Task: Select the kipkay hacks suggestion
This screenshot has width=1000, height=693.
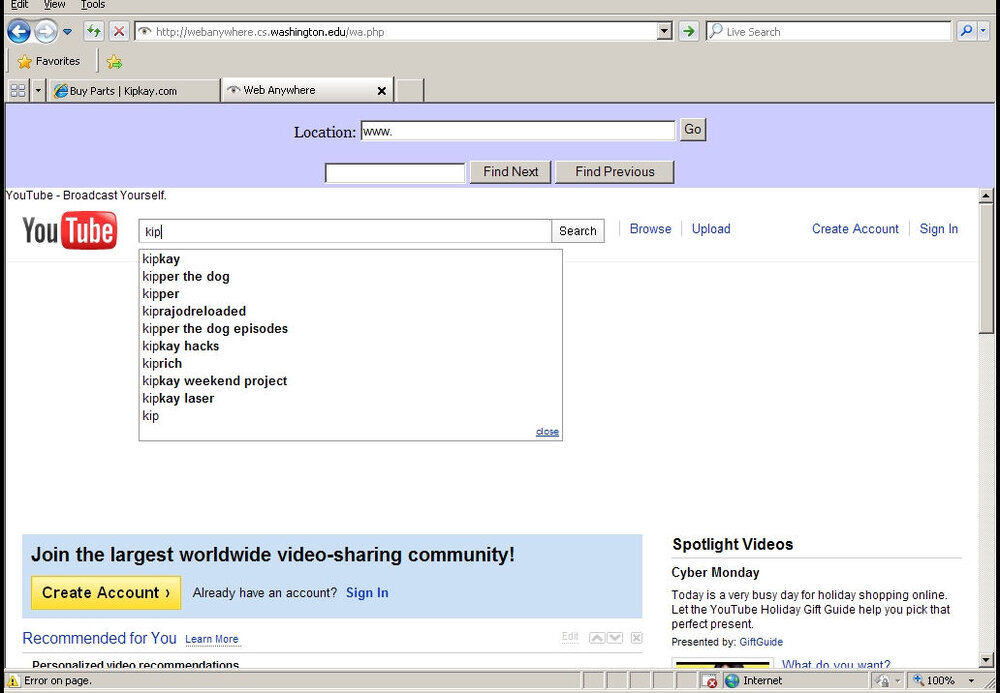Action: coord(350,346)
